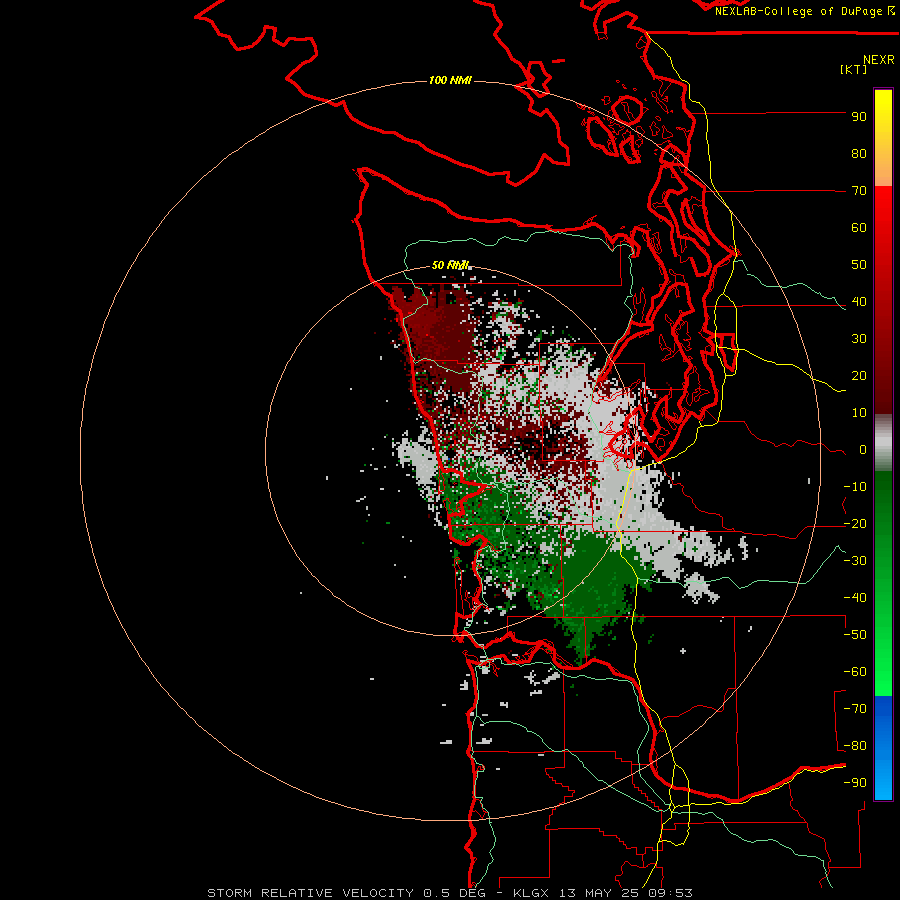Click the -80 knot scale label
The width and height of the screenshot is (900, 900).
pyautogui.click(x=855, y=746)
